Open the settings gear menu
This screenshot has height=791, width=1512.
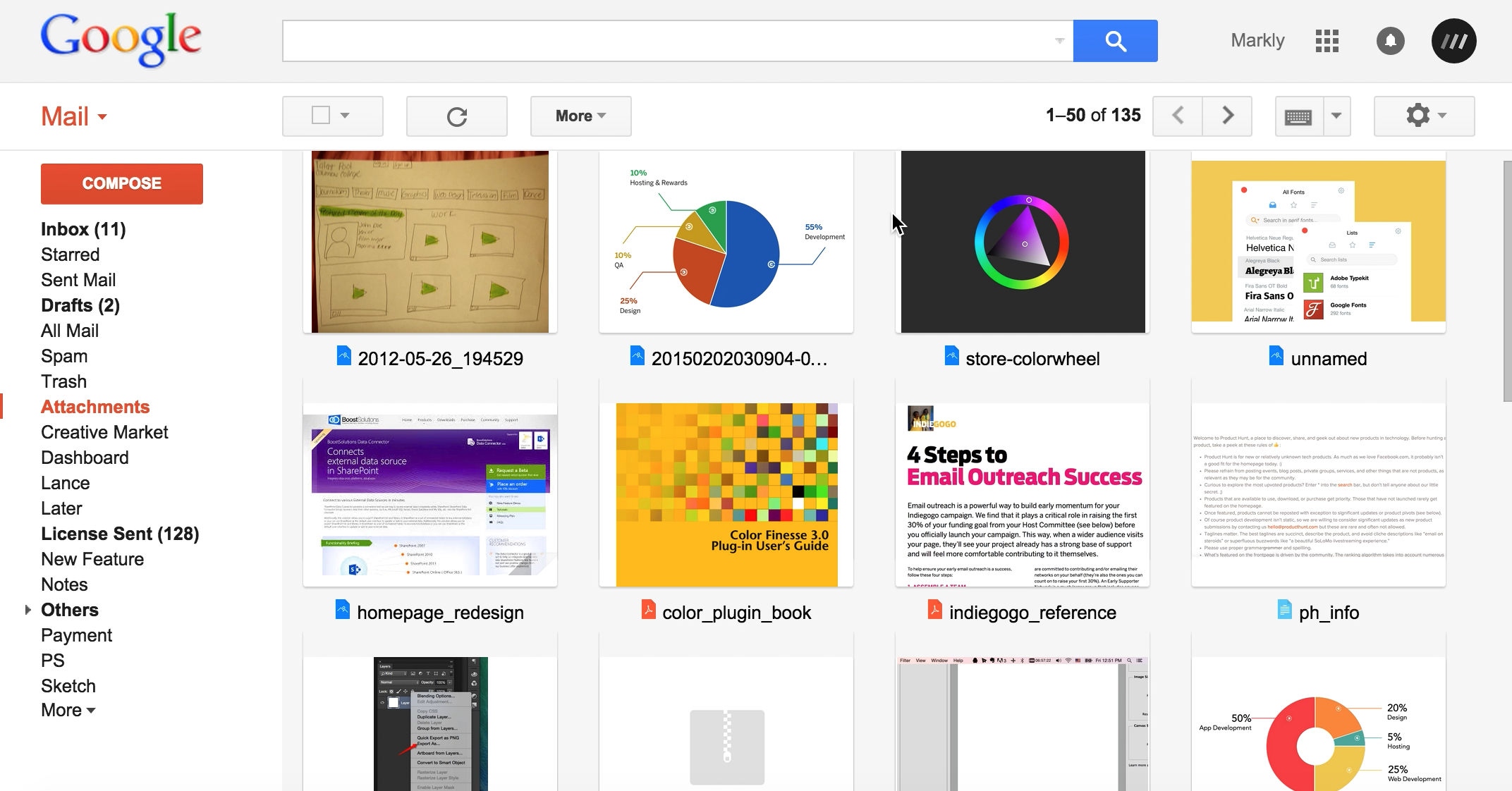(1423, 116)
